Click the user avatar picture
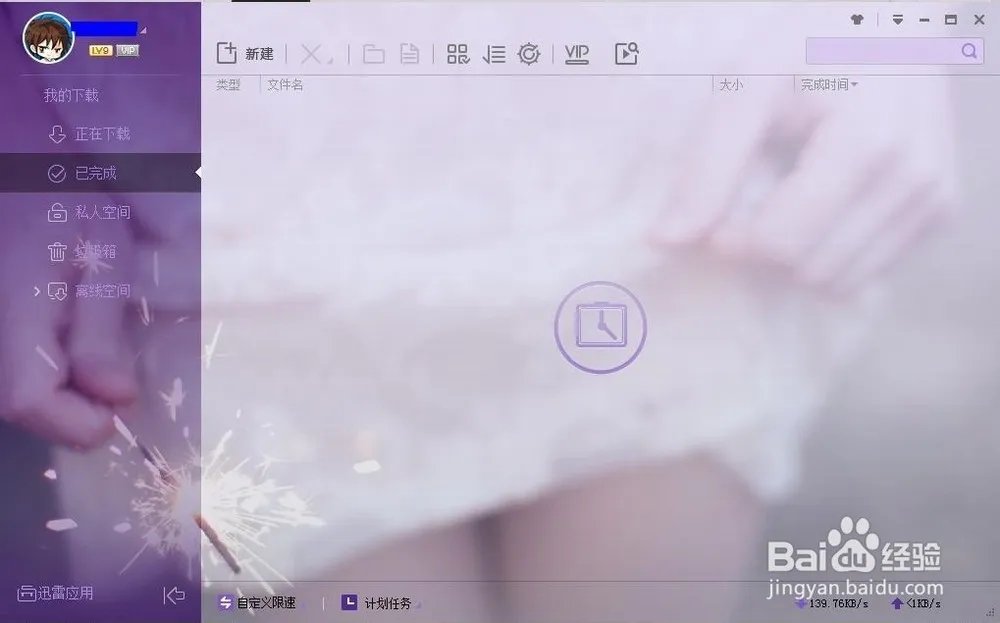This screenshot has width=1000, height=623. click(x=48, y=38)
